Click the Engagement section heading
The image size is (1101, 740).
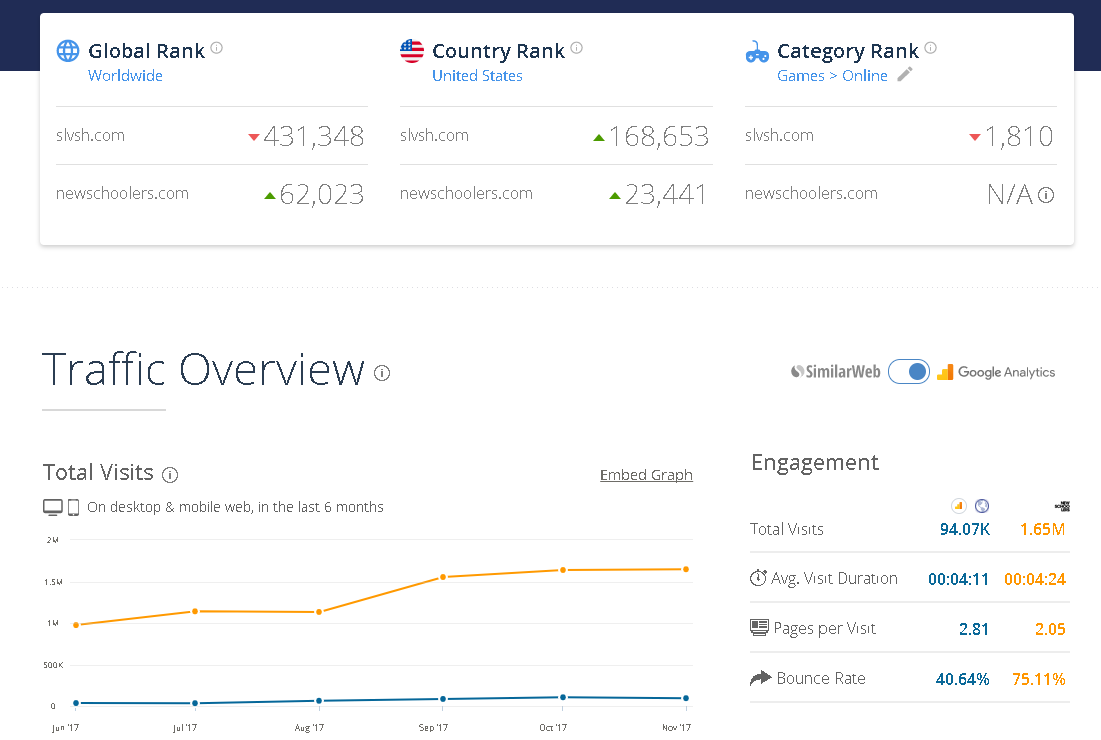tap(815, 463)
